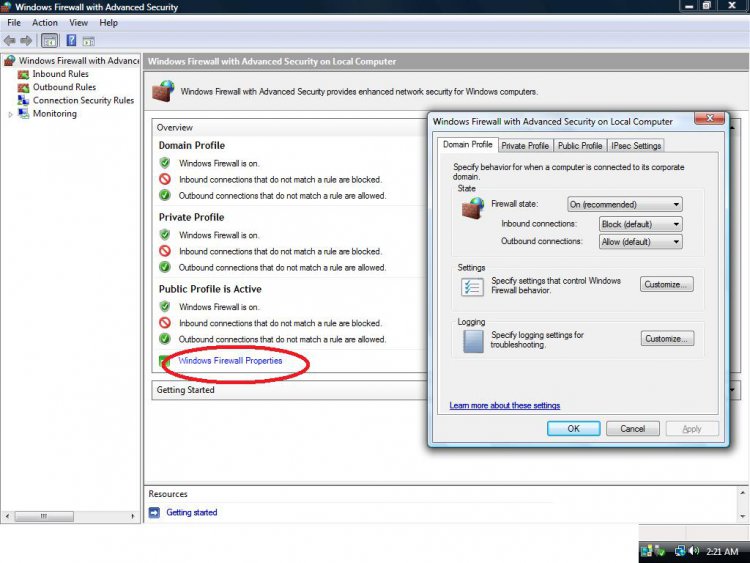Click the firewall icon in dialog State group
This screenshot has width=750, height=563.
pos(473,209)
